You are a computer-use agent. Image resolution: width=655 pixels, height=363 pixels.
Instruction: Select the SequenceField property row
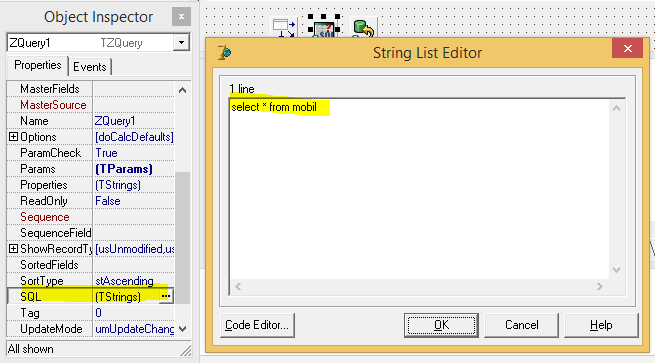[x=91, y=233]
